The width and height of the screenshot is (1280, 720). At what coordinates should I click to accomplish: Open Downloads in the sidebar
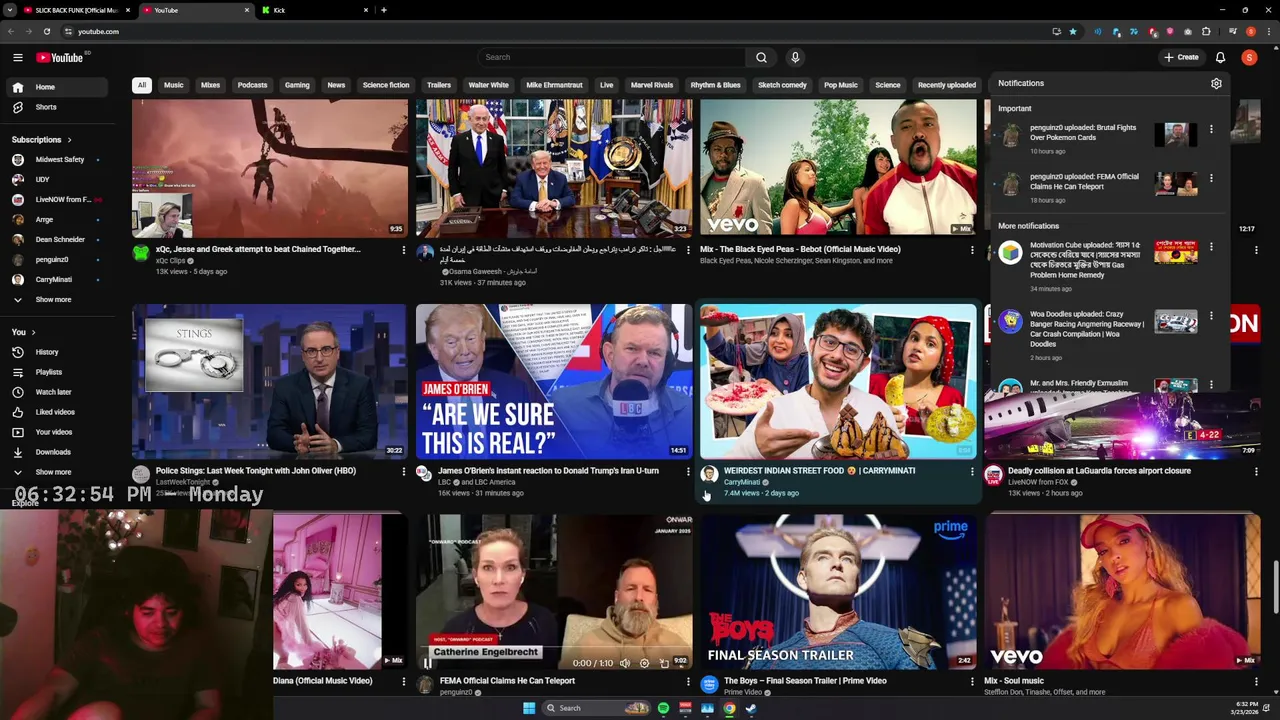[58, 452]
